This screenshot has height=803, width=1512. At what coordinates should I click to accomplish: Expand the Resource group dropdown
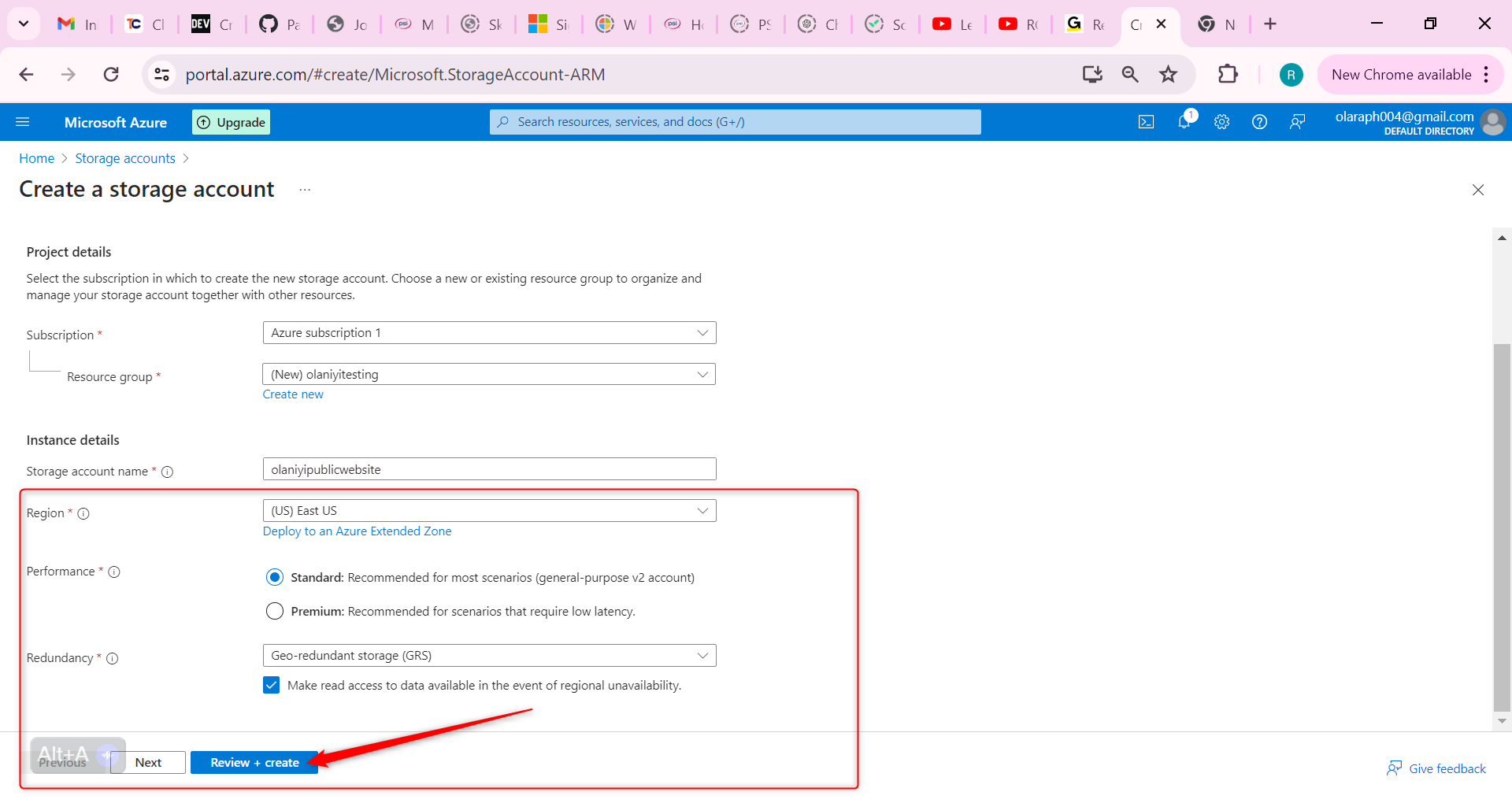pyautogui.click(x=489, y=375)
